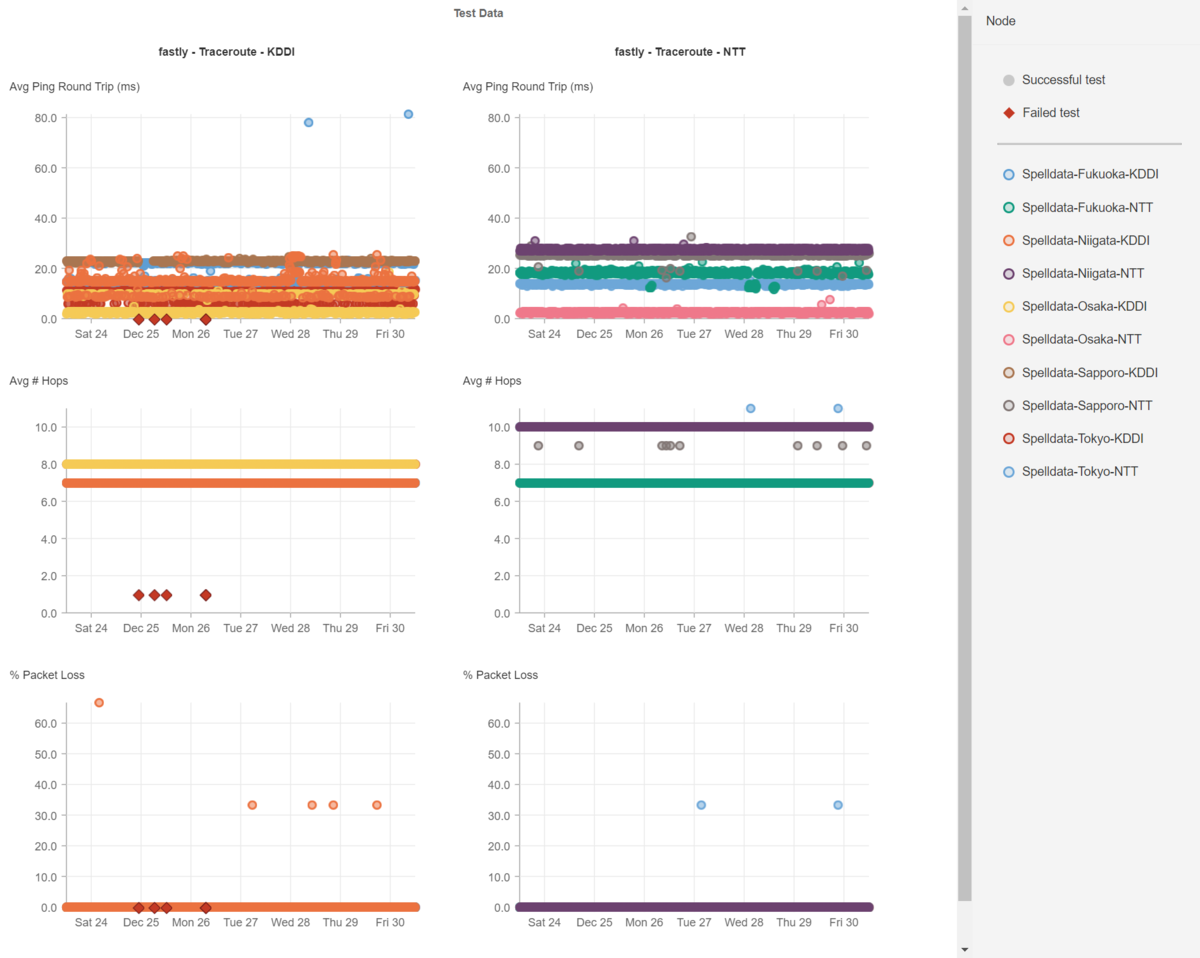
Task: Click the vertical scrollbar thumb
Action: (x=964, y=457)
